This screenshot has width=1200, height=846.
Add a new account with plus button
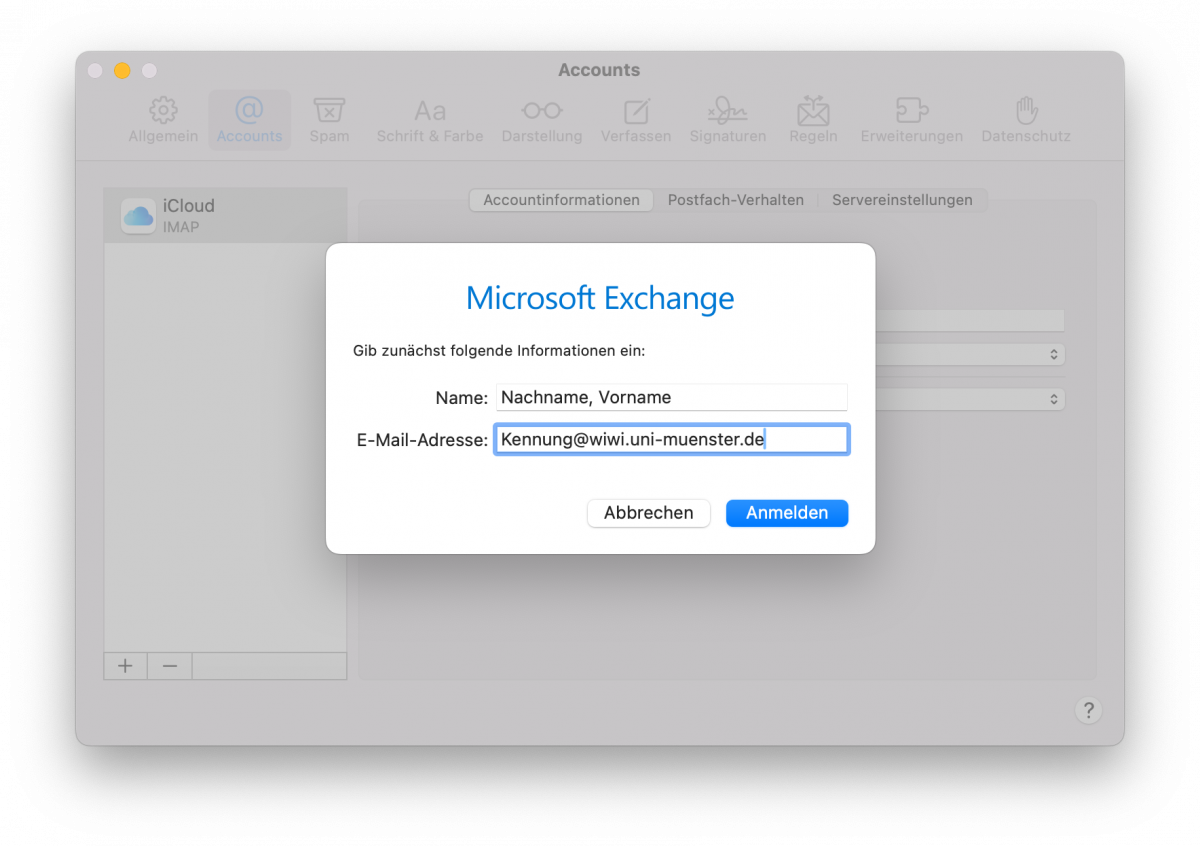tap(125, 666)
